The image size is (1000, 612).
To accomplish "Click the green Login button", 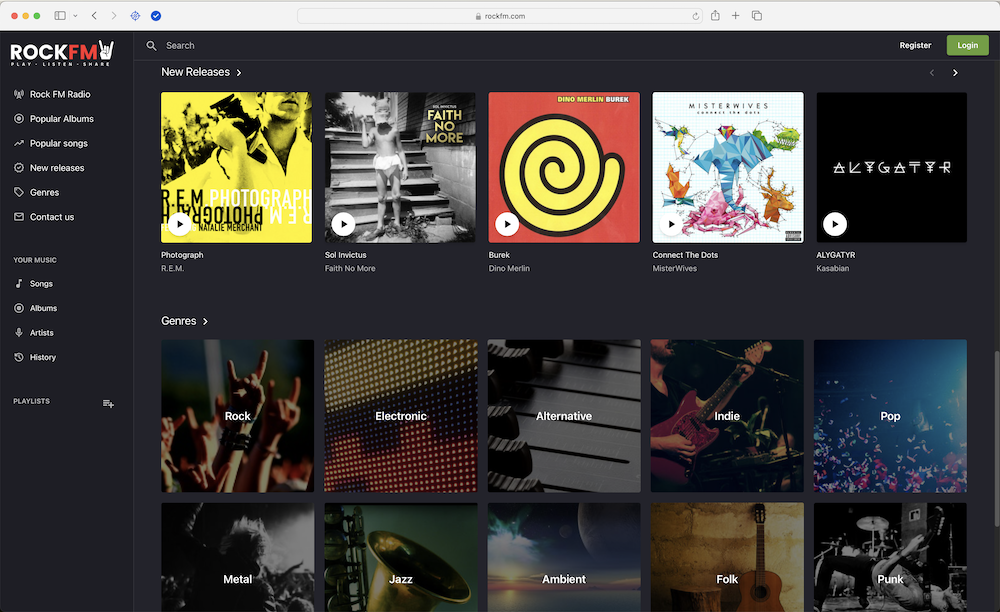I will pyautogui.click(x=967, y=45).
